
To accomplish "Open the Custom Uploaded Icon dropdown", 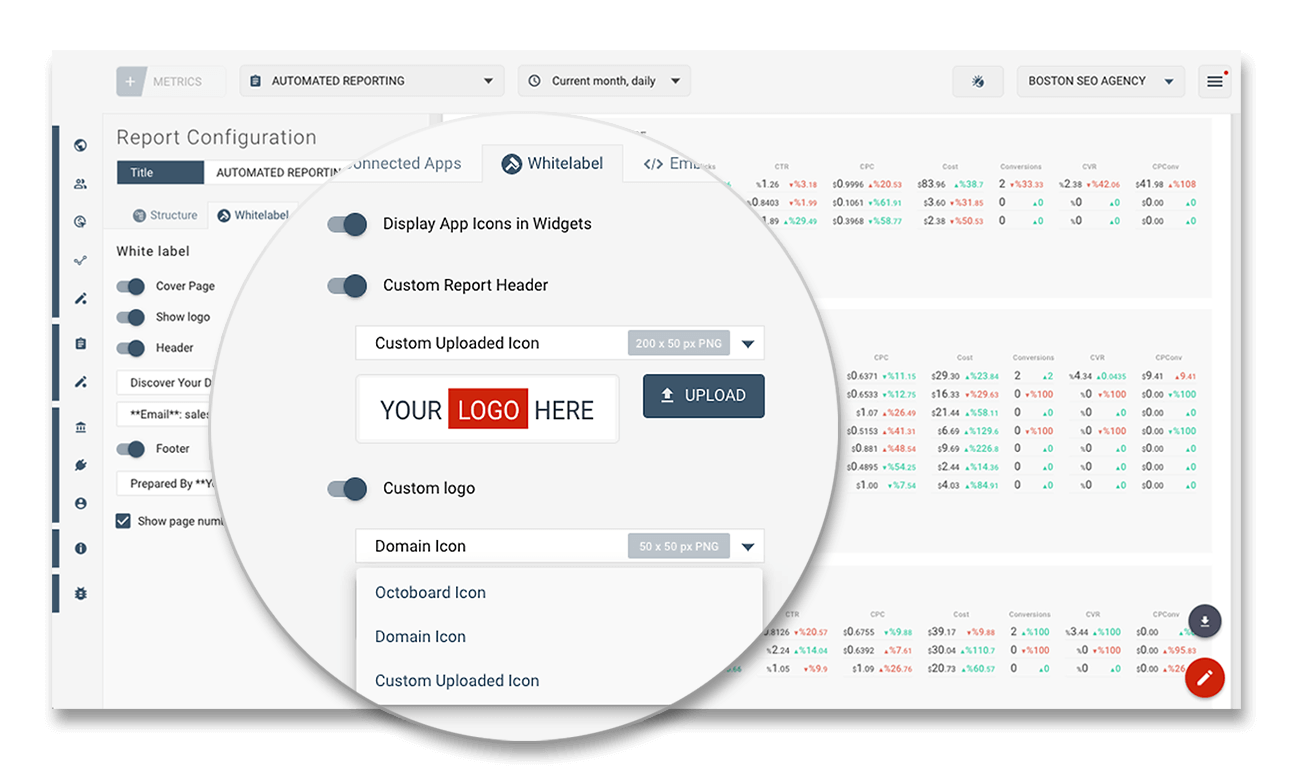I will point(748,342).
